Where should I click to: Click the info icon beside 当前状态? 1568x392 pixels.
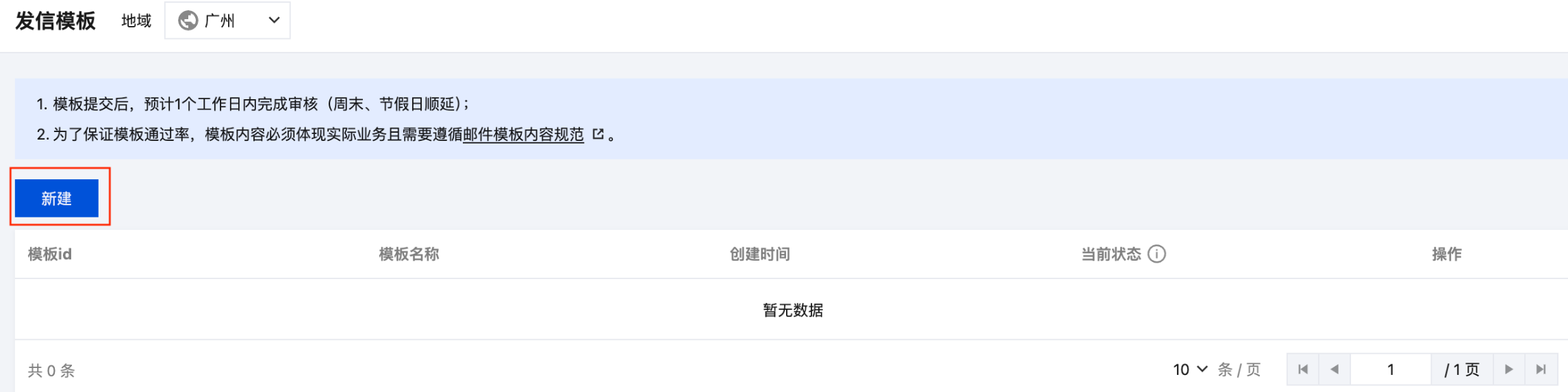(1156, 254)
